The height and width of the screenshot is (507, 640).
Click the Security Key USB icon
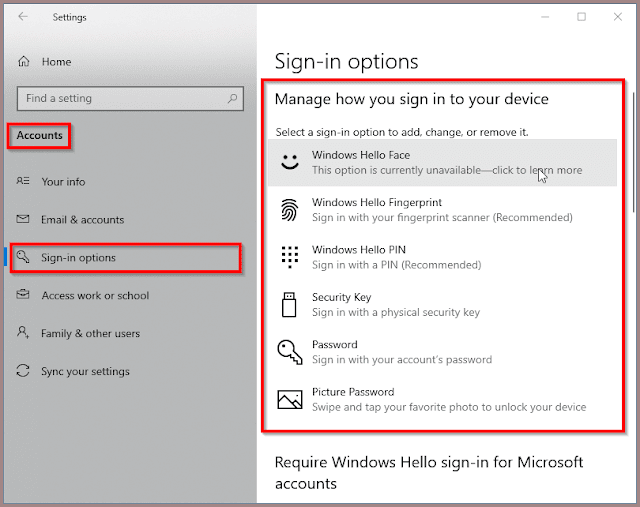coord(289,305)
